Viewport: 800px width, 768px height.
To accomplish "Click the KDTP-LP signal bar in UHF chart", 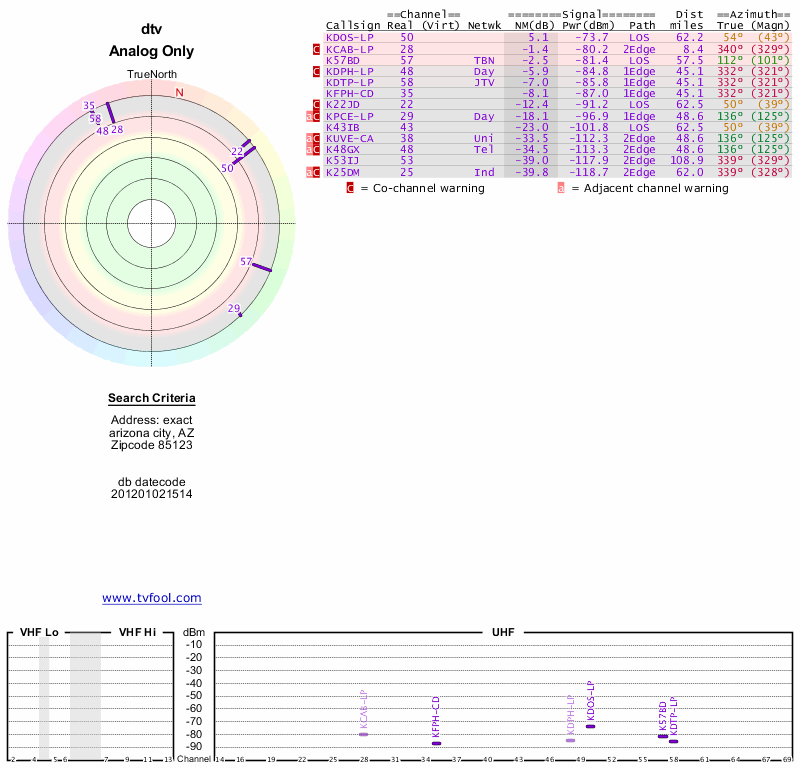I will point(673,741).
